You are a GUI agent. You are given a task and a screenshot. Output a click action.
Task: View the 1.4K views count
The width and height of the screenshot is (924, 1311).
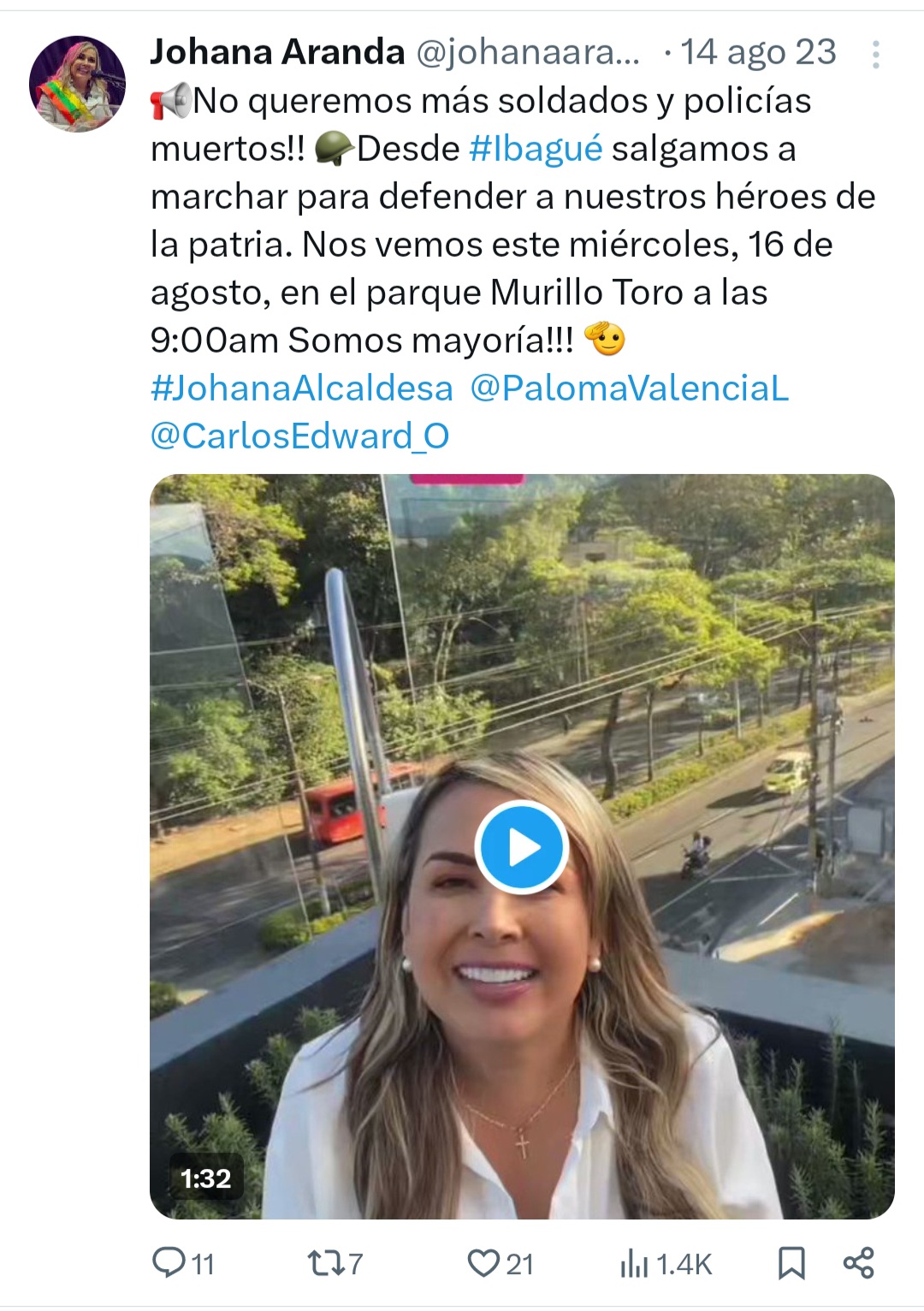coord(684,1264)
